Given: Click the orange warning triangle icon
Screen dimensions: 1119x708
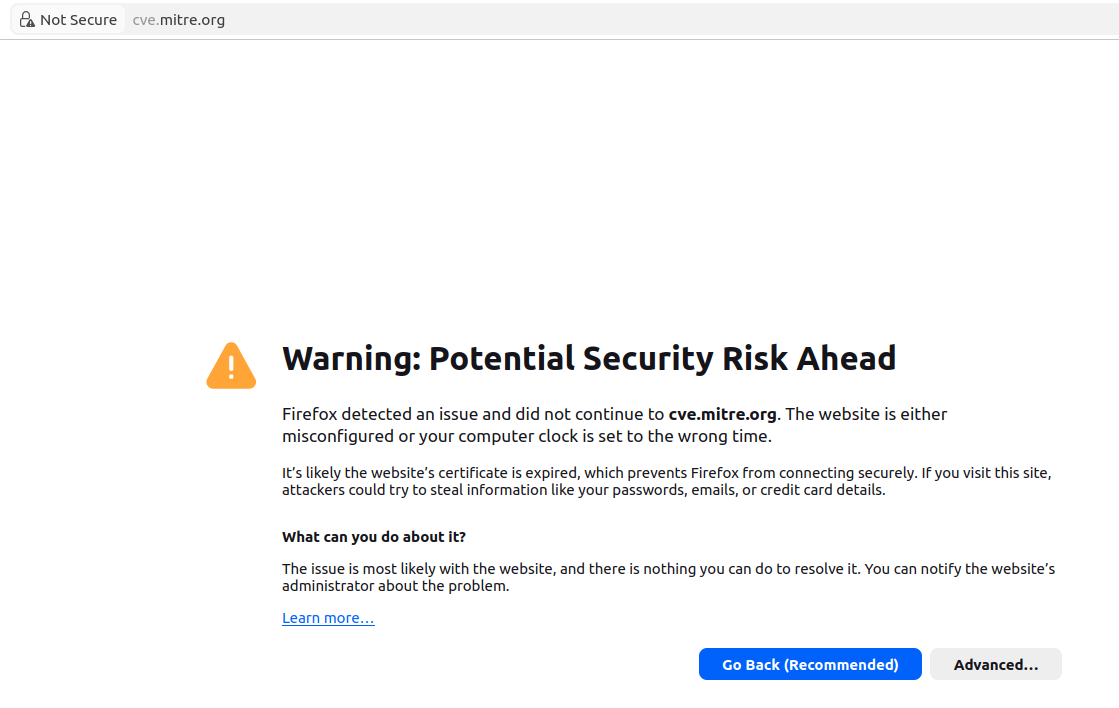Looking at the screenshot, I should coord(231,365).
